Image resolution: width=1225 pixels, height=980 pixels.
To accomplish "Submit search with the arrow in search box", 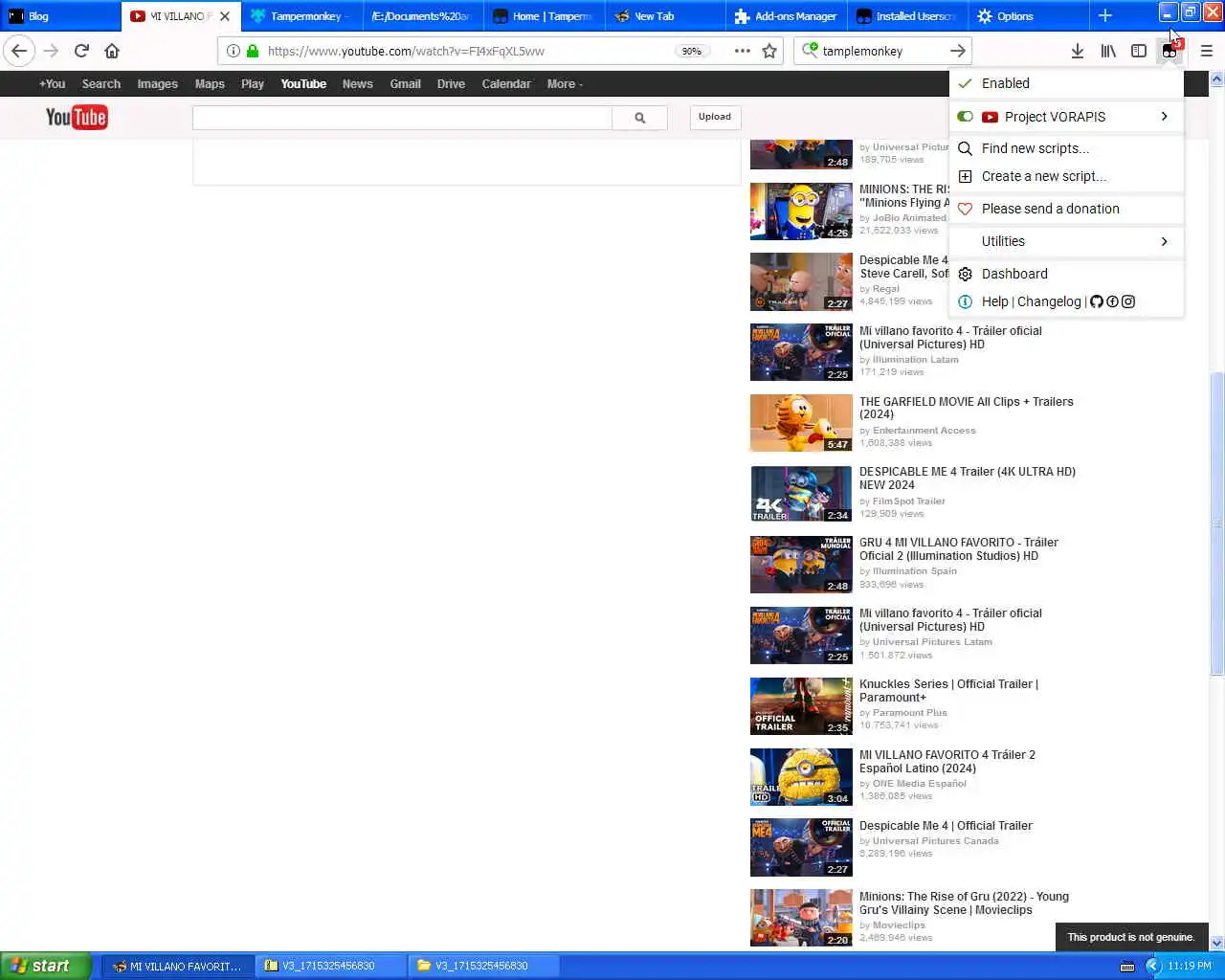I will (957, 51).
